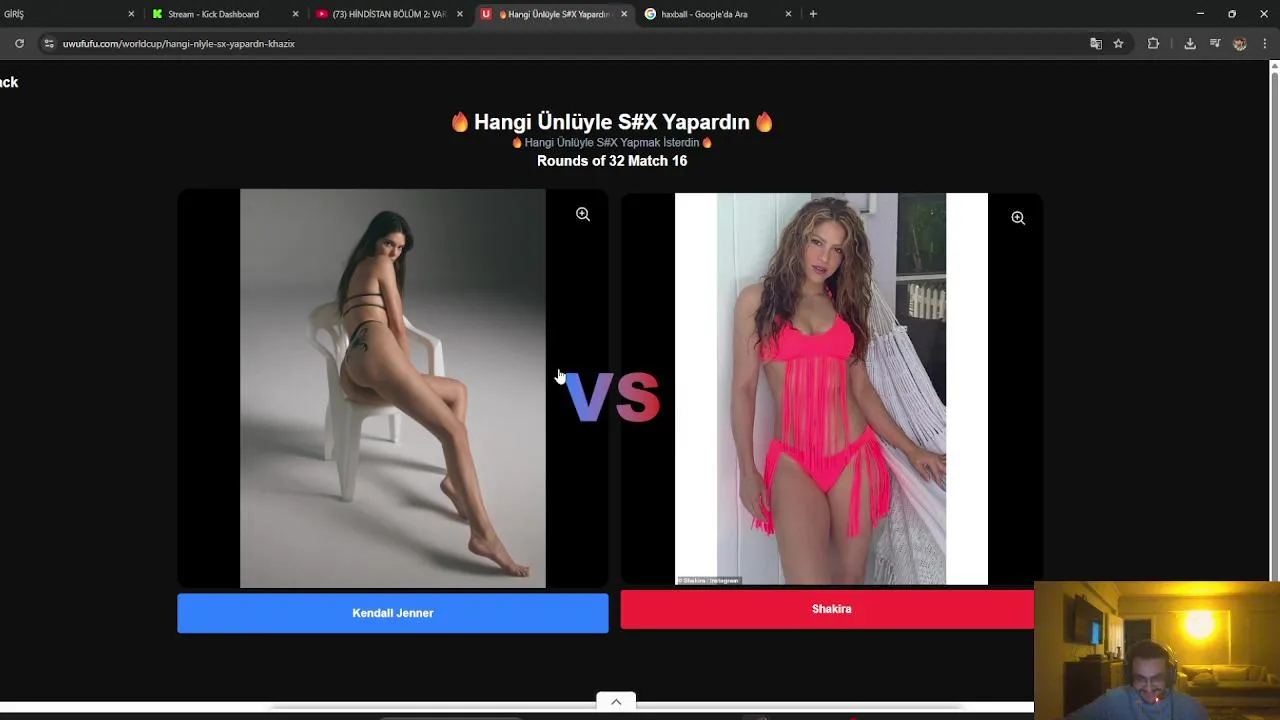1280x720 pixels.
Task: Open the media control toolbar icon
Action: point(1215,44)
